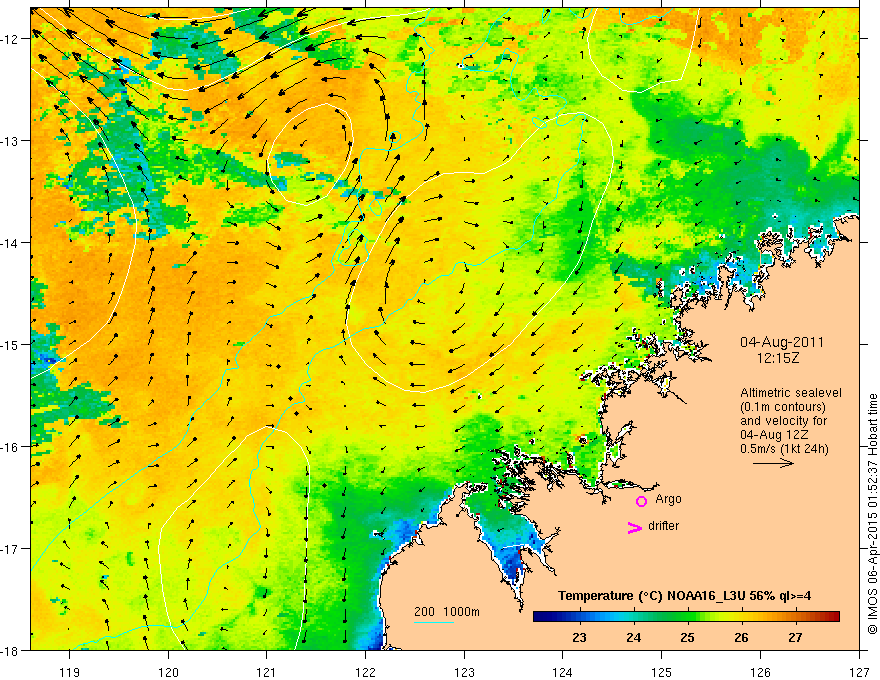Click the longitude label 126
The height and width of the screenshot is (680, 880).
coord(760,672)
